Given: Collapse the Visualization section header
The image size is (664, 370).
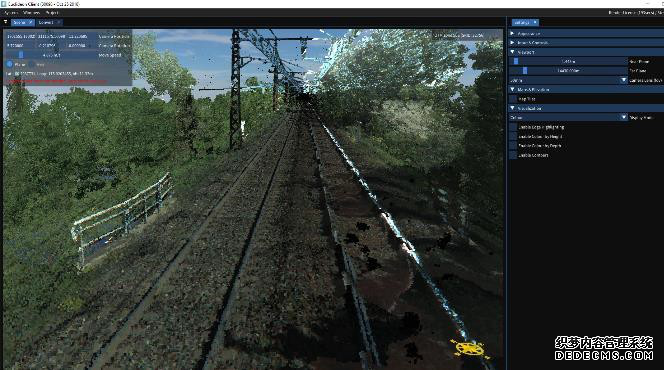Looking at the screenshot, I should point(512,108).
